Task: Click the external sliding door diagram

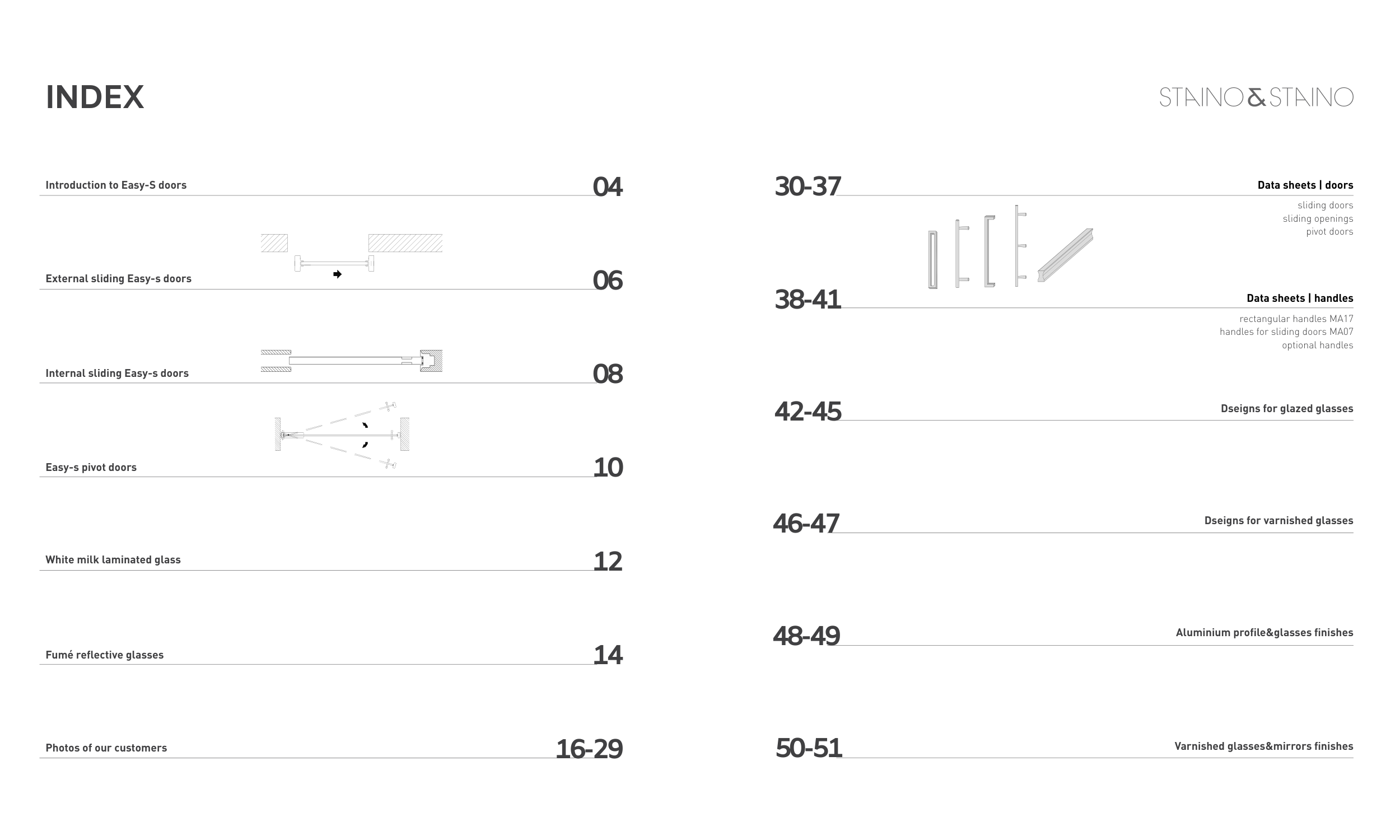Action: tap(351, 253)
